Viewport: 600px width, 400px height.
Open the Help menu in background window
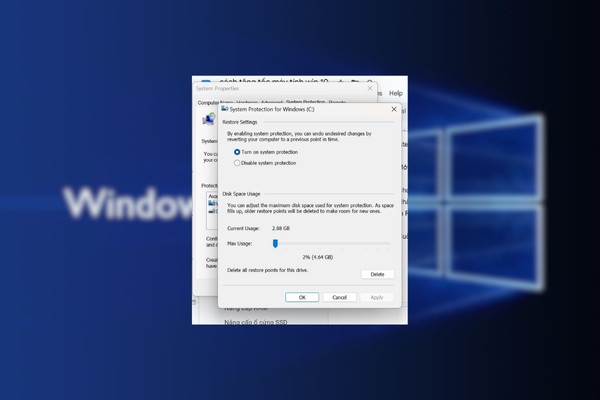pos(396,93)
